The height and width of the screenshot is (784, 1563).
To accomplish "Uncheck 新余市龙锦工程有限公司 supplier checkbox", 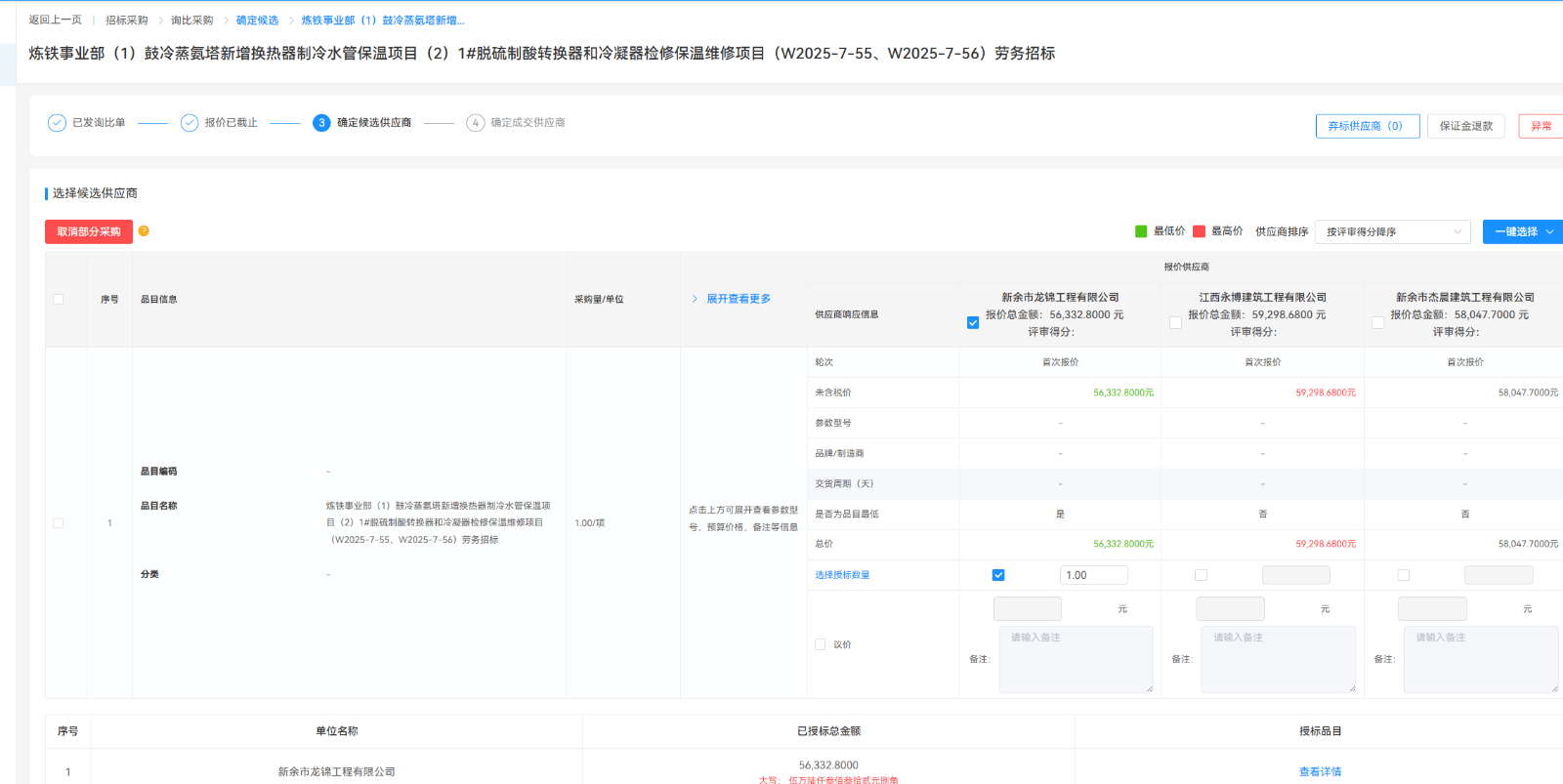I will pyautogui.click(x=973, y=323).
